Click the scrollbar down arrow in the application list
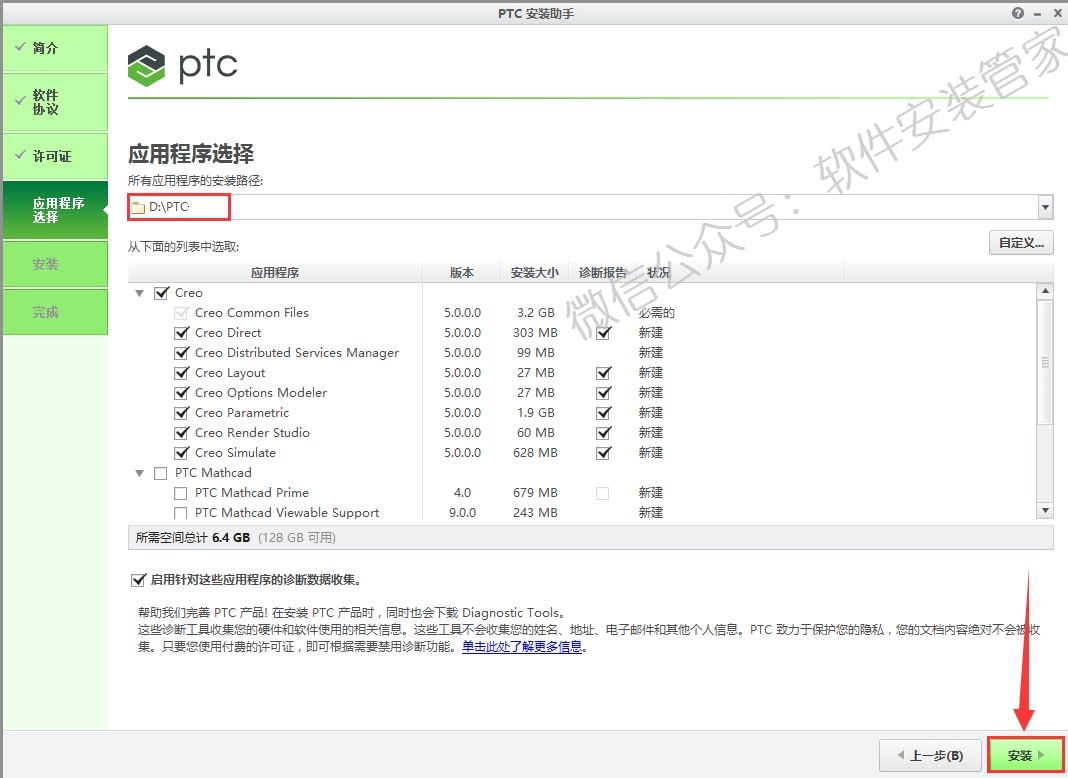The width and height of the screenshot is (1068, 778). point(1046,511)
